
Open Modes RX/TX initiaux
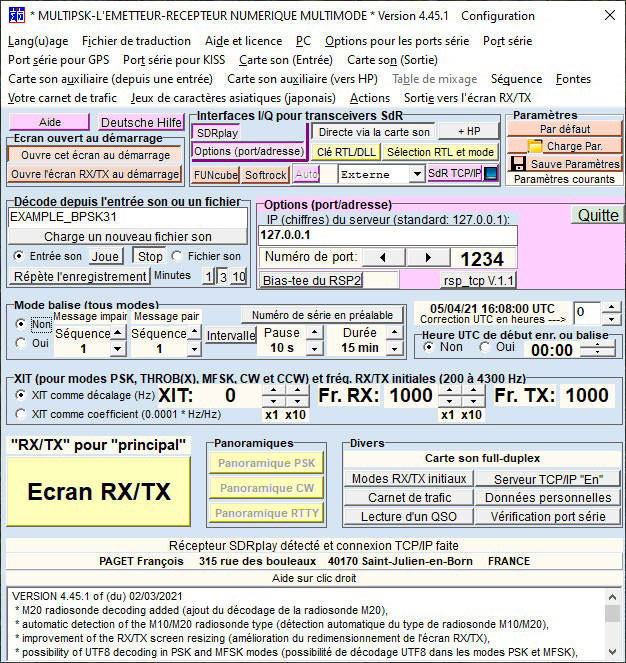(x=409, y=479)
